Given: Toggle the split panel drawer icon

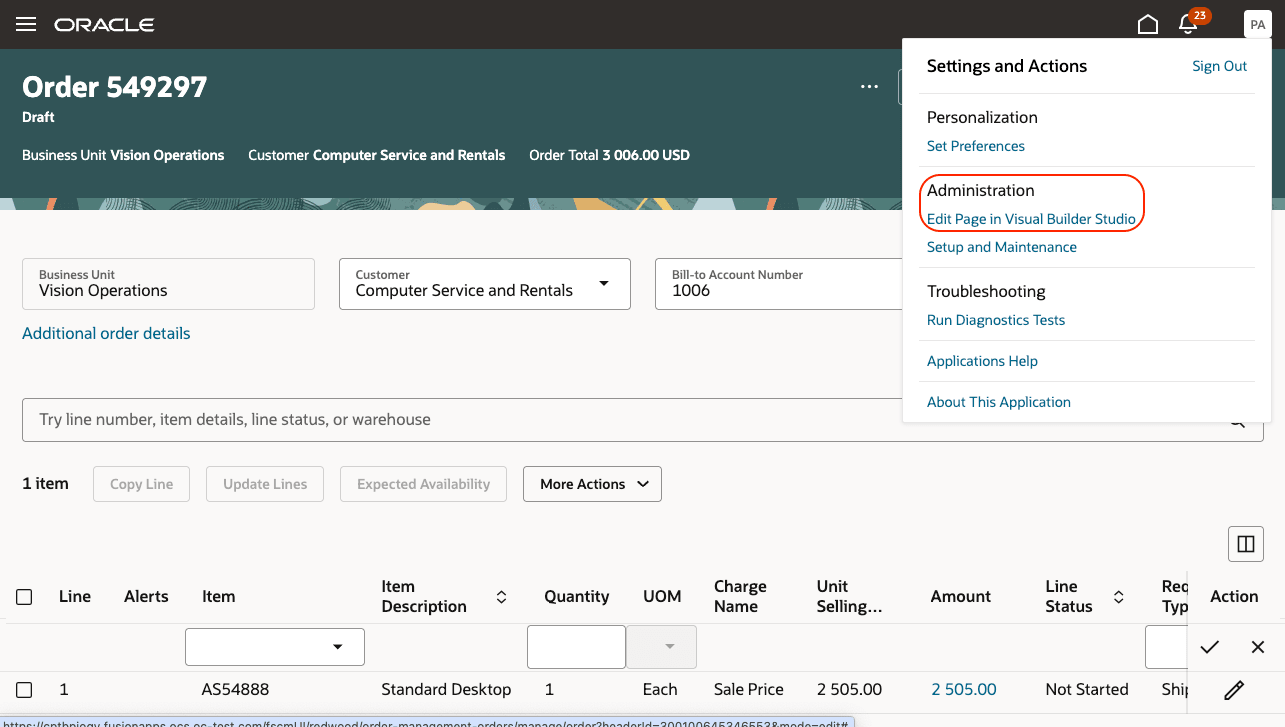Looking at the screenshot, I should click(1245, 544).
